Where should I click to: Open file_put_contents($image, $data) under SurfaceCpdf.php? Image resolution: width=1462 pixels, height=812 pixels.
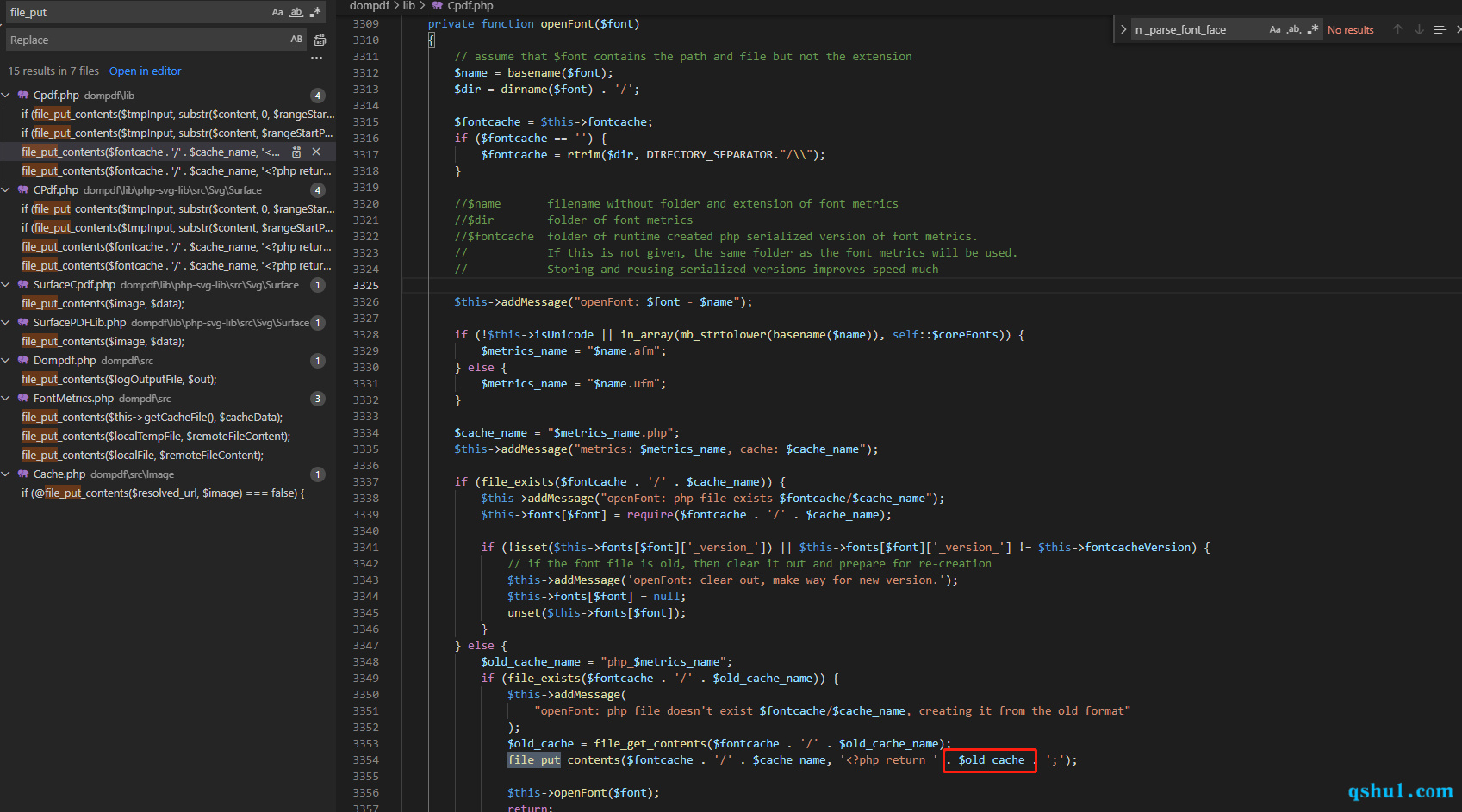(x=103, y=304)
